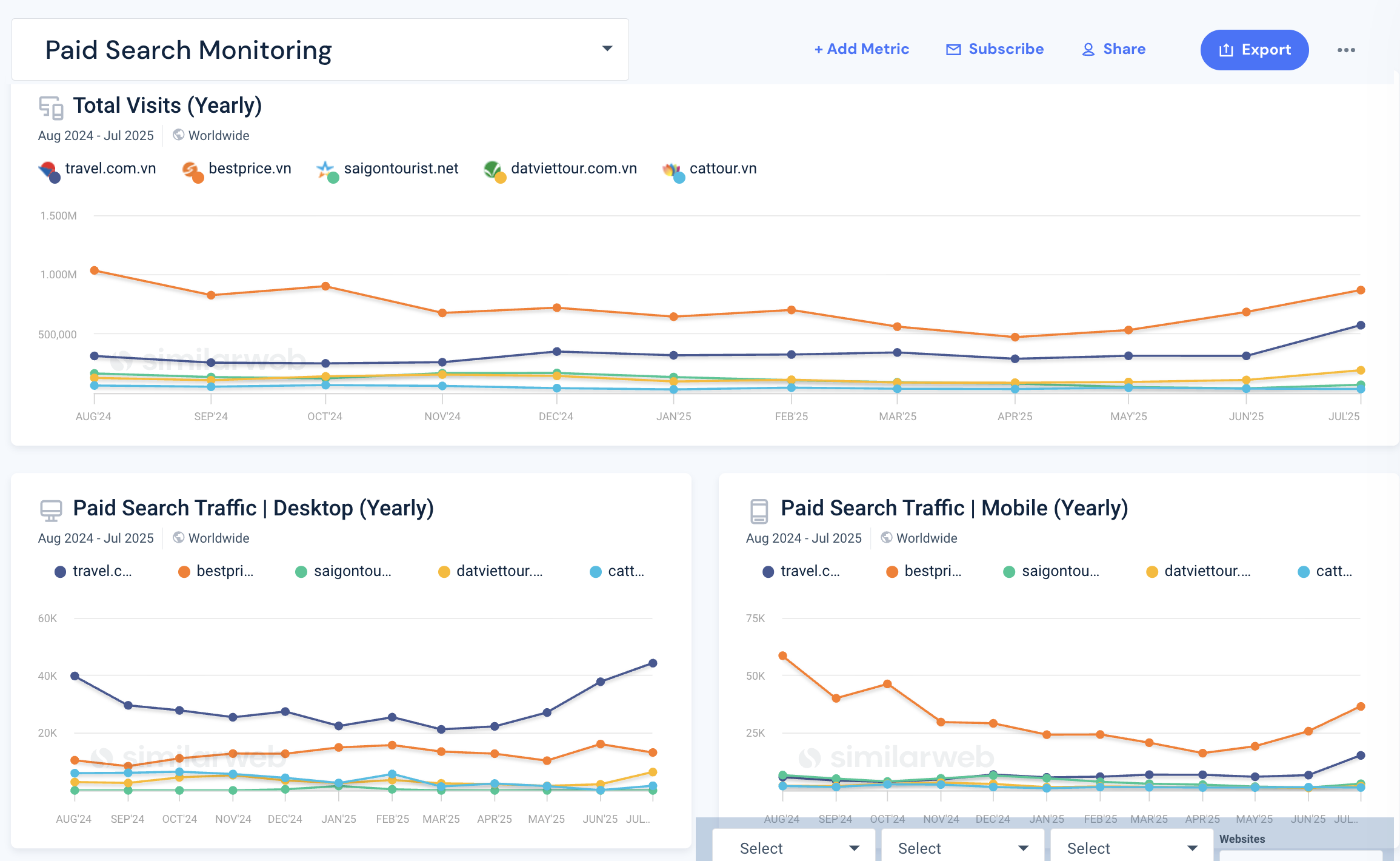Open the Paid Search Monitoring dashboard dropdown

pyautogui.click(x=320, y=50)
